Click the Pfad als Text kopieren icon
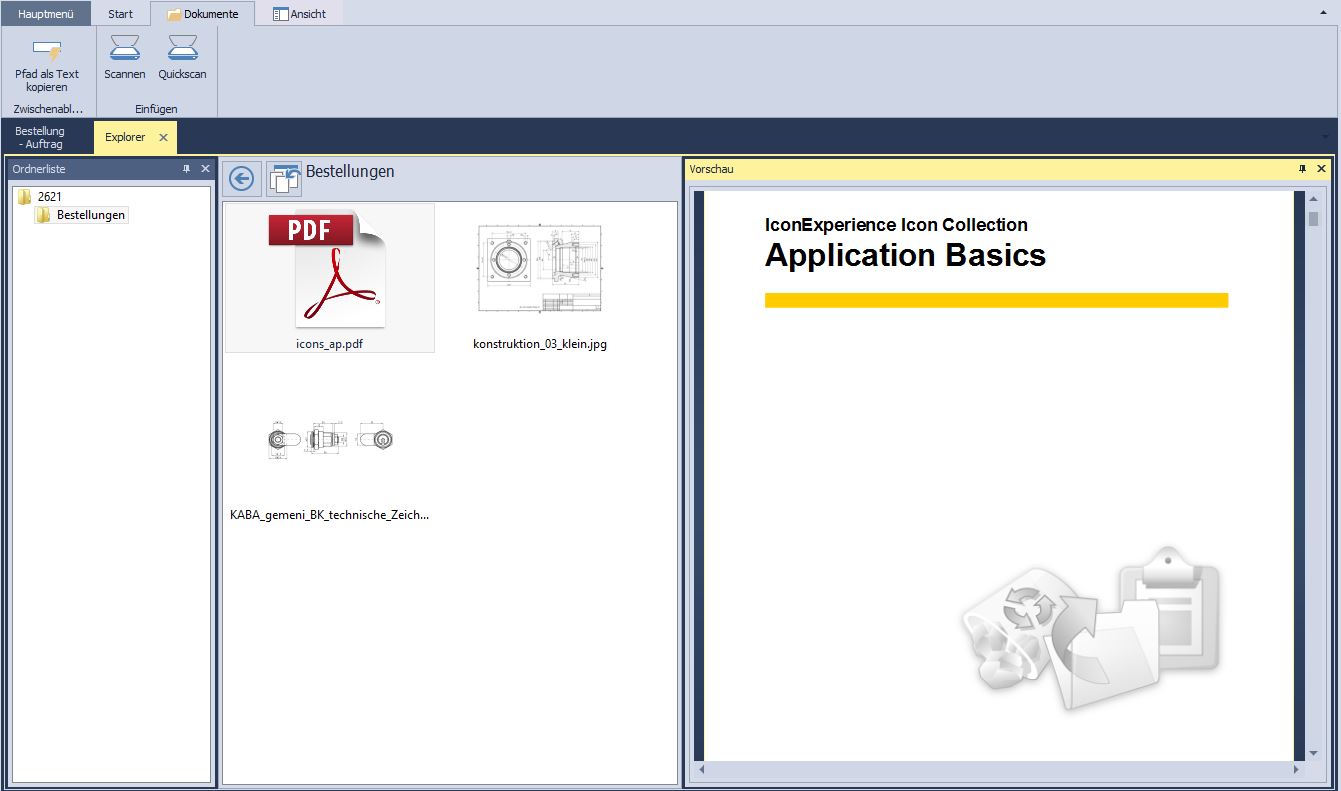This screenshot has width=1341, height=791. (47, 50)
